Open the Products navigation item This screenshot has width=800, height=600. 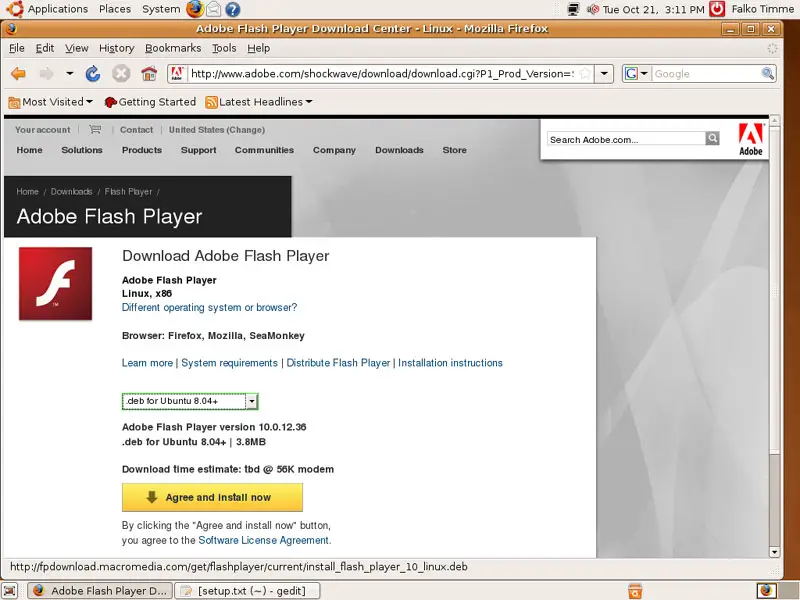142,150
